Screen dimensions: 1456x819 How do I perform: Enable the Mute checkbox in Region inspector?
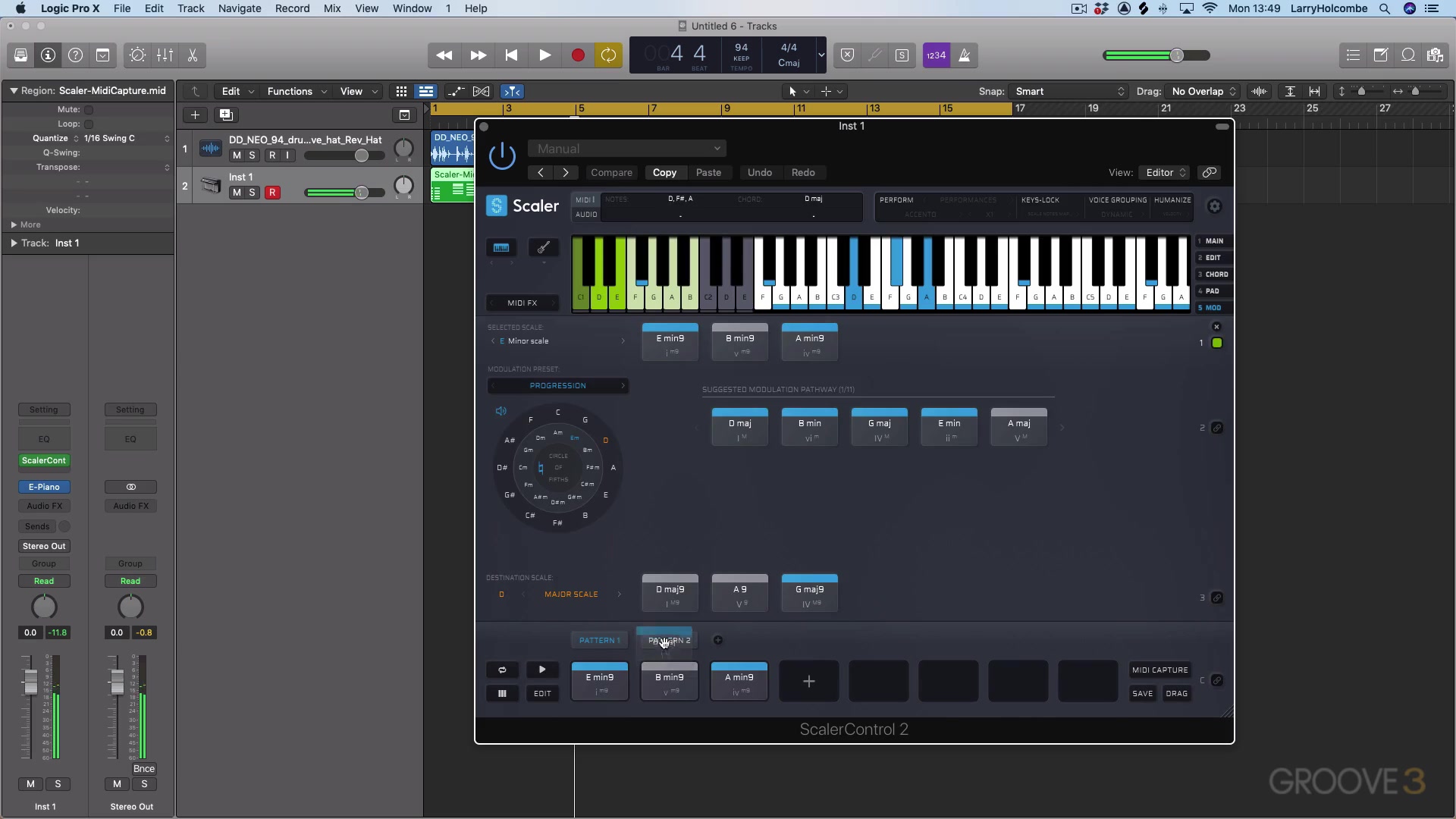89,110
